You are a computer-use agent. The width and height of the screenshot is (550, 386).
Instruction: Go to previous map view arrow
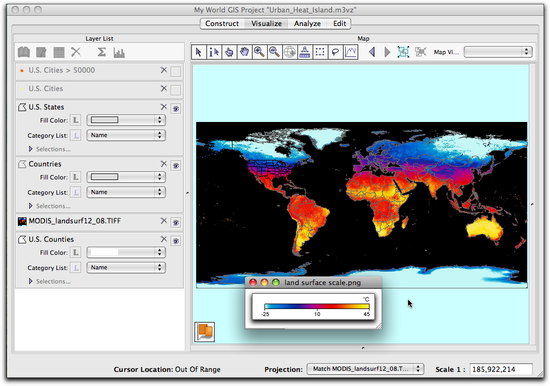(x=372, y=52)
